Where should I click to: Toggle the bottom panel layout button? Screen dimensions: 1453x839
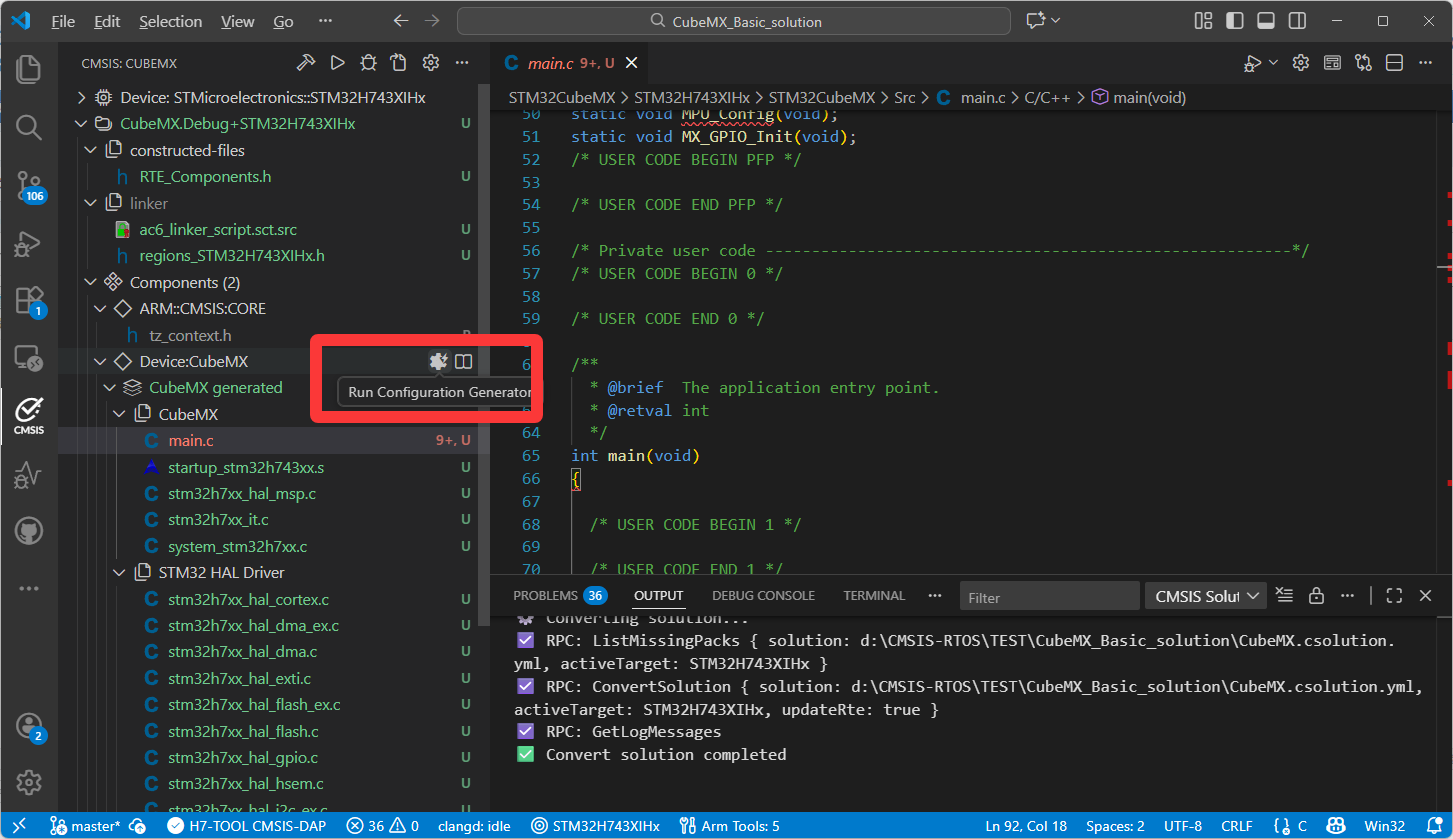pos(1266,21)
